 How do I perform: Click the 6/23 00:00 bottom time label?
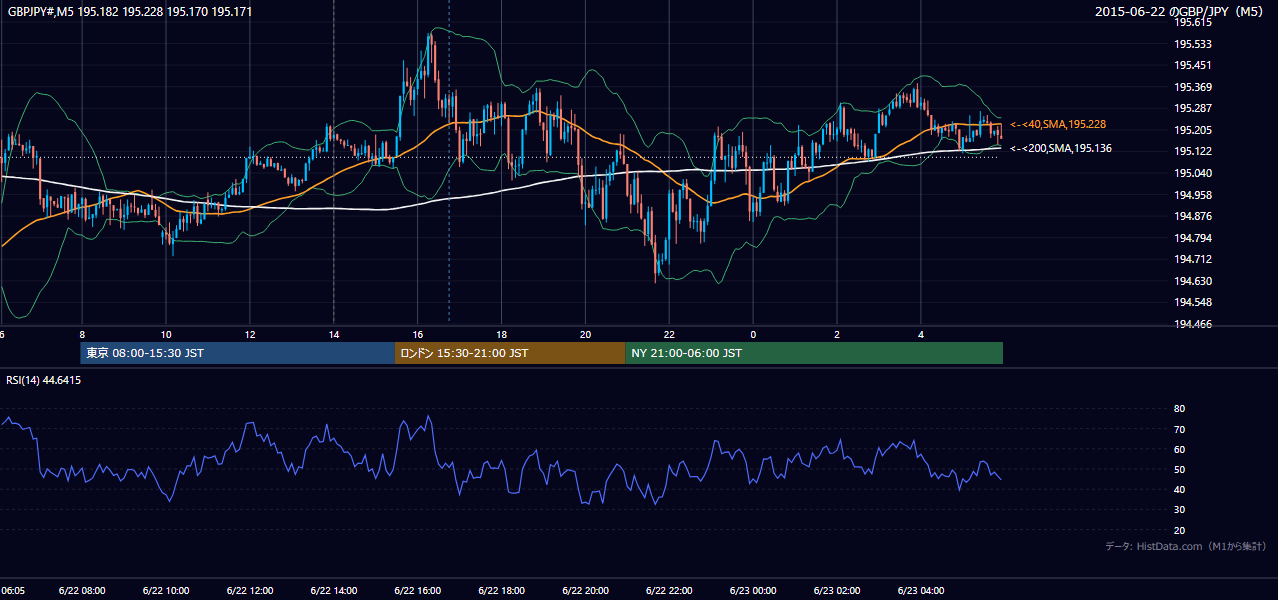[x=753, y=590]
